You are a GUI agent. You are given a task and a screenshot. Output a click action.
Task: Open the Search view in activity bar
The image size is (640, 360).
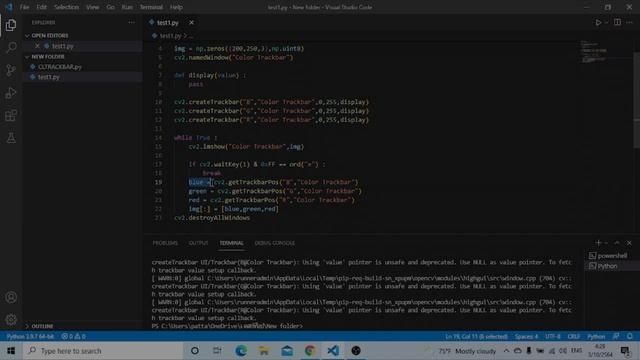click(11, 47)
